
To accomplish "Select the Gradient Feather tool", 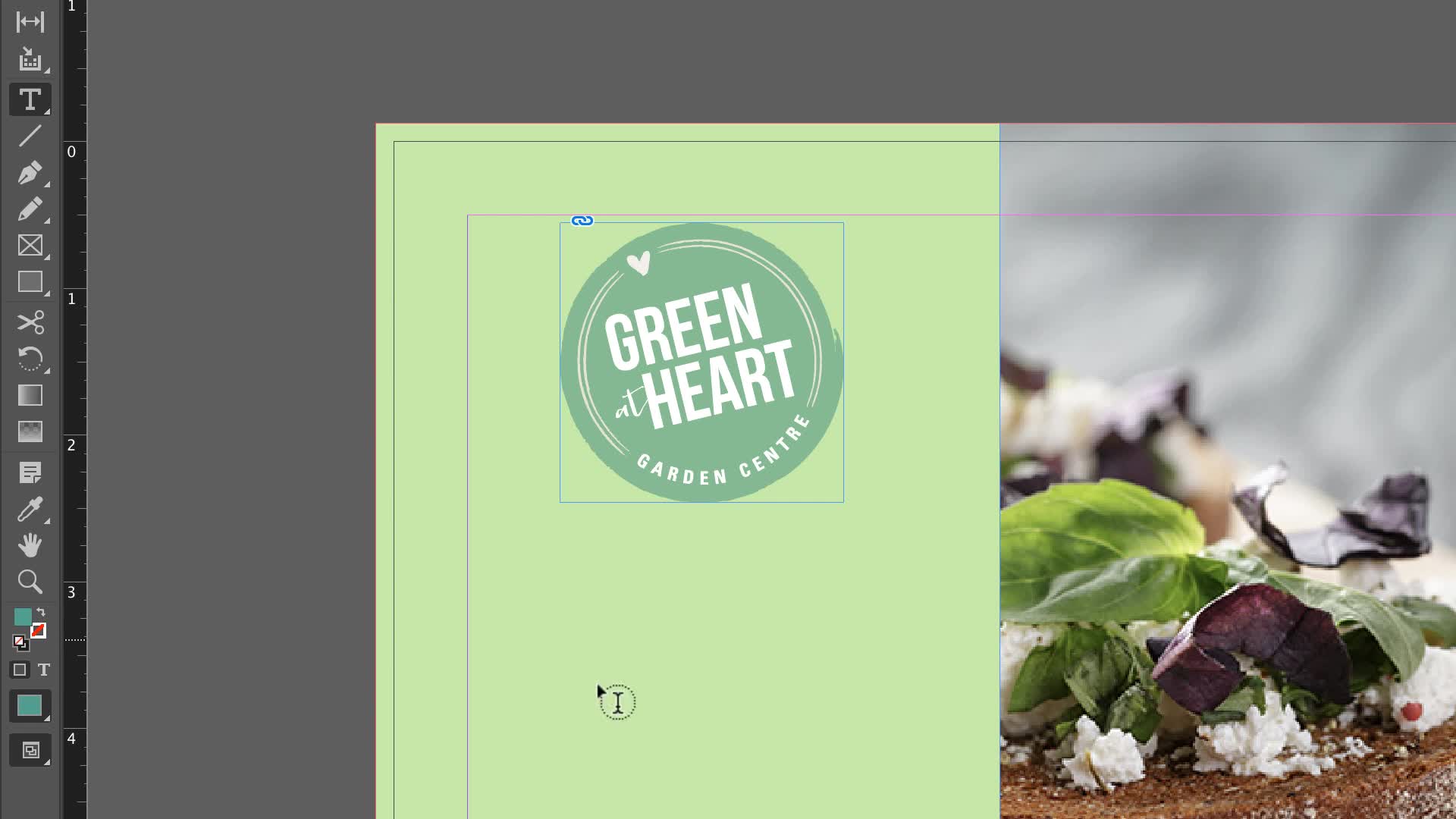I will pyautogui.click(x=30, y=431).
